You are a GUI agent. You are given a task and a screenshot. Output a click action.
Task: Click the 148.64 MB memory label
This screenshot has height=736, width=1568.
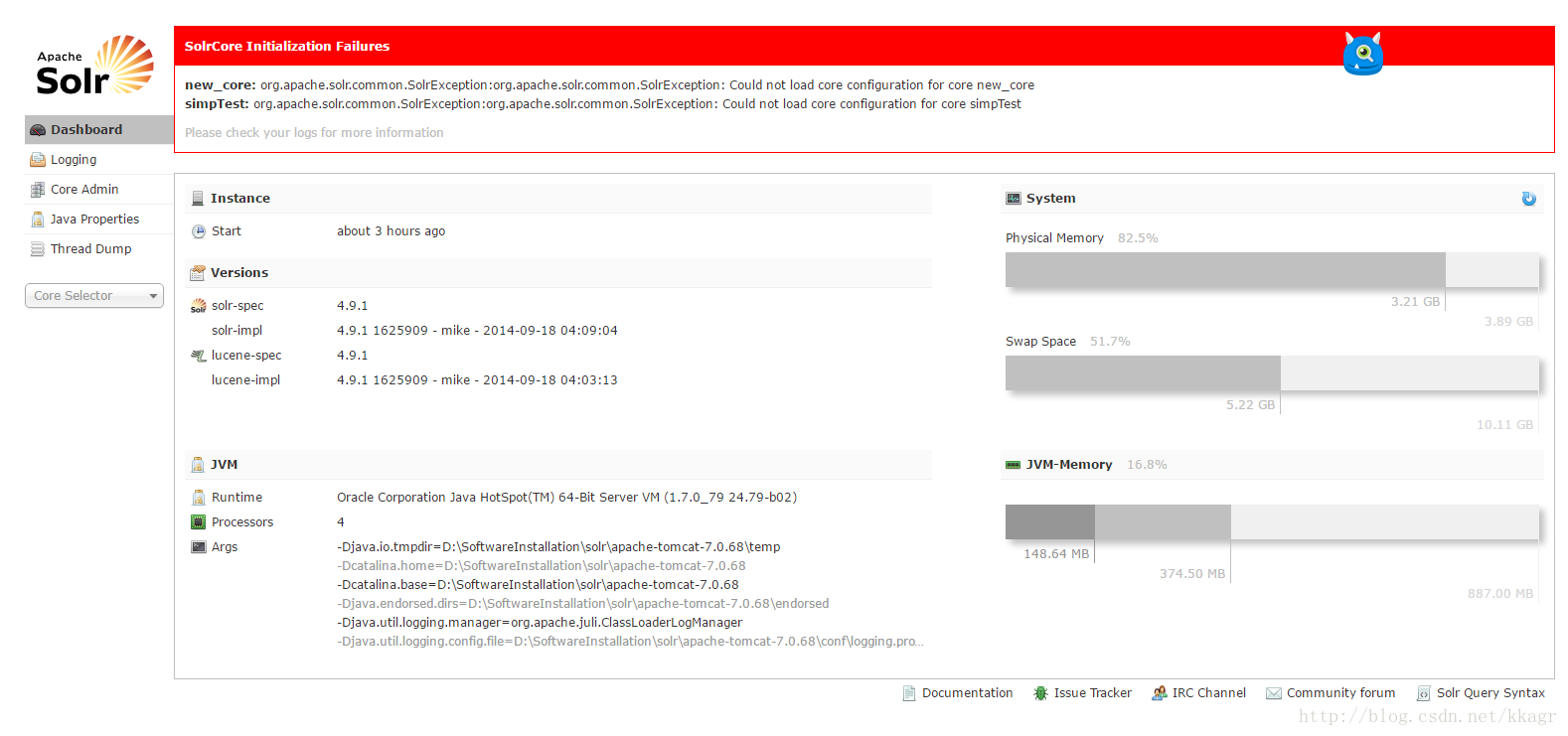tap(1056, 554)
